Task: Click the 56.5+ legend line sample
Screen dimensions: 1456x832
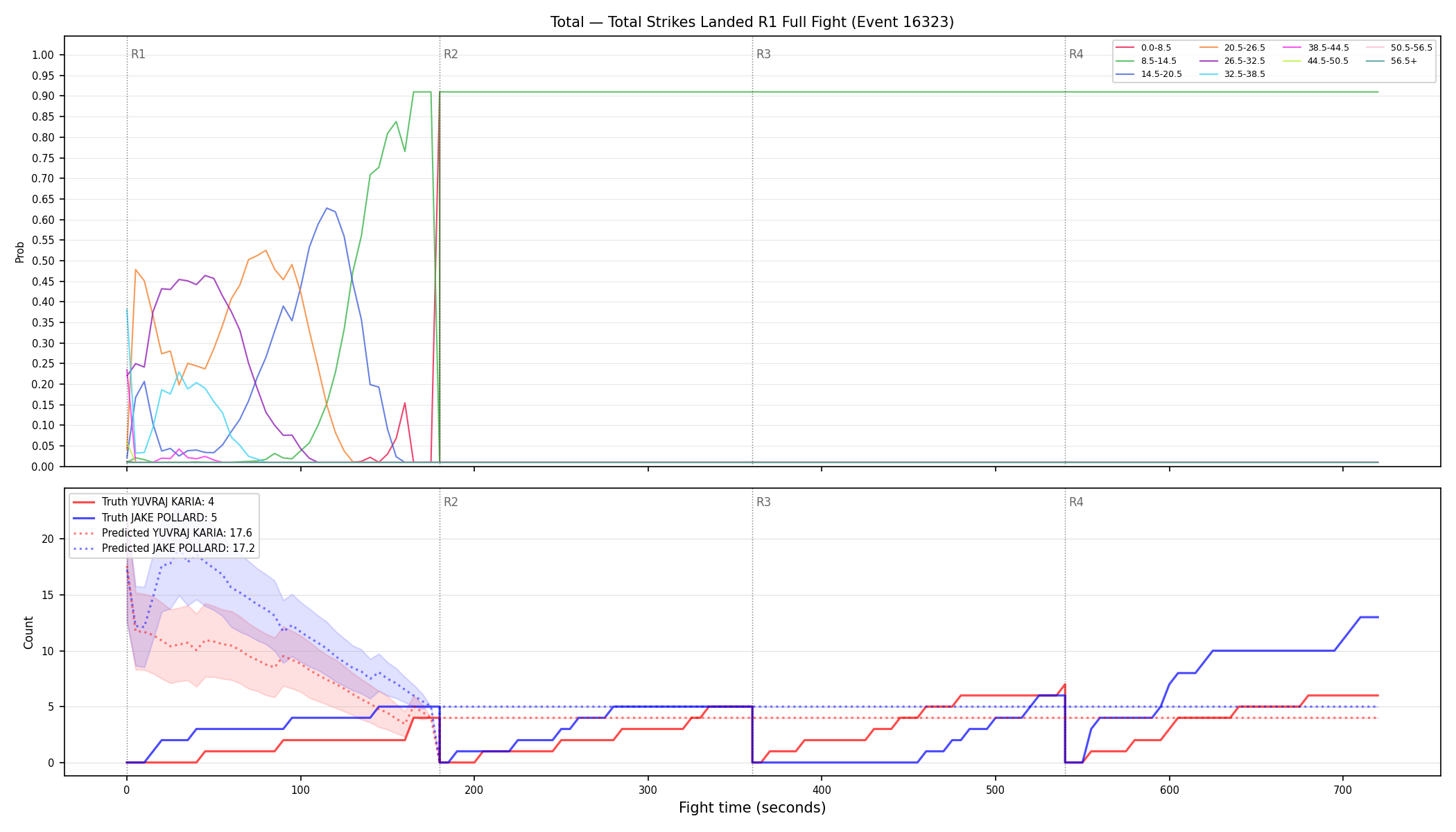Action: point(1375,61)
